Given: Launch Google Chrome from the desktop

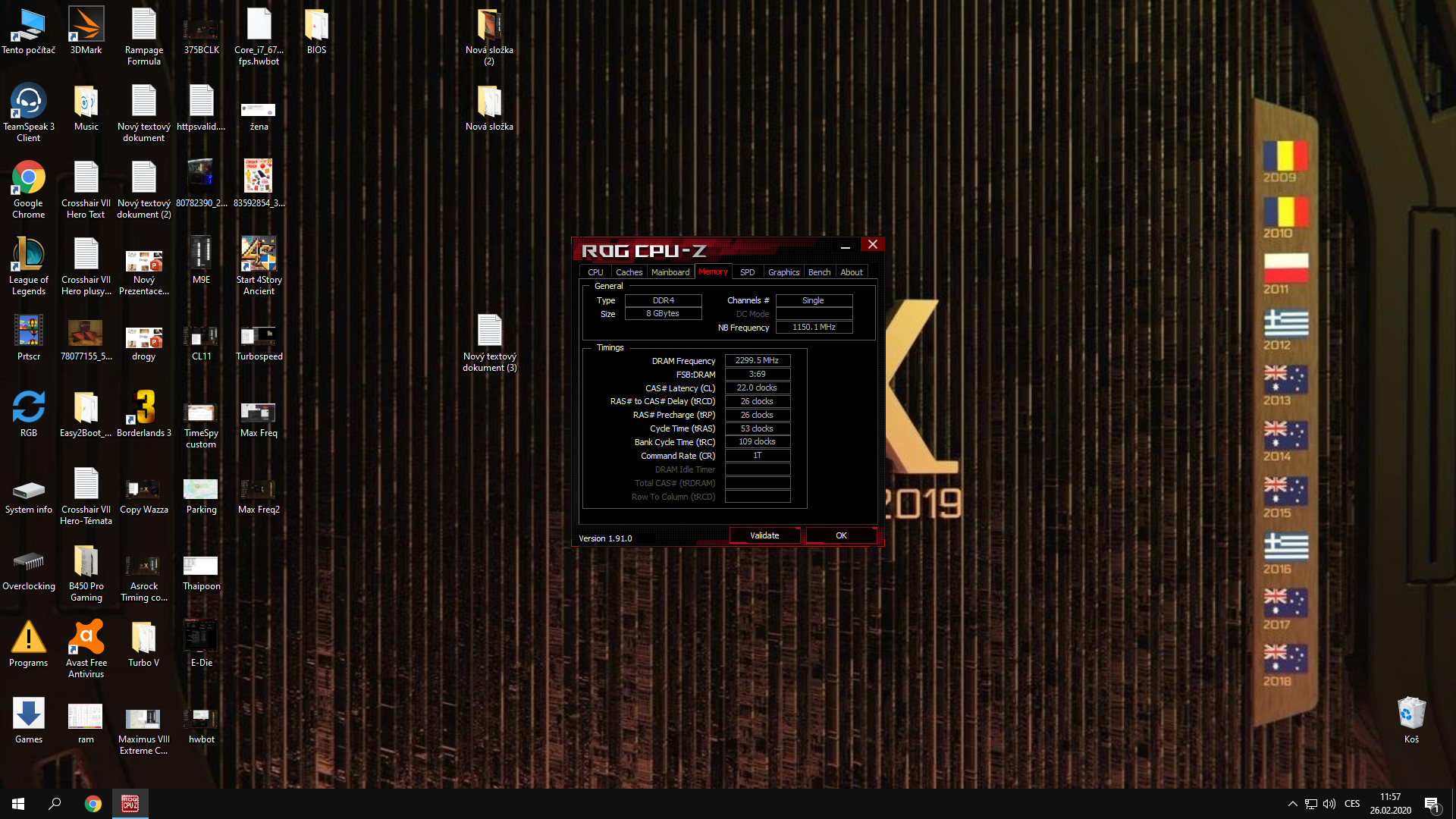Looking at the screenshot, I should coord(29,189).
